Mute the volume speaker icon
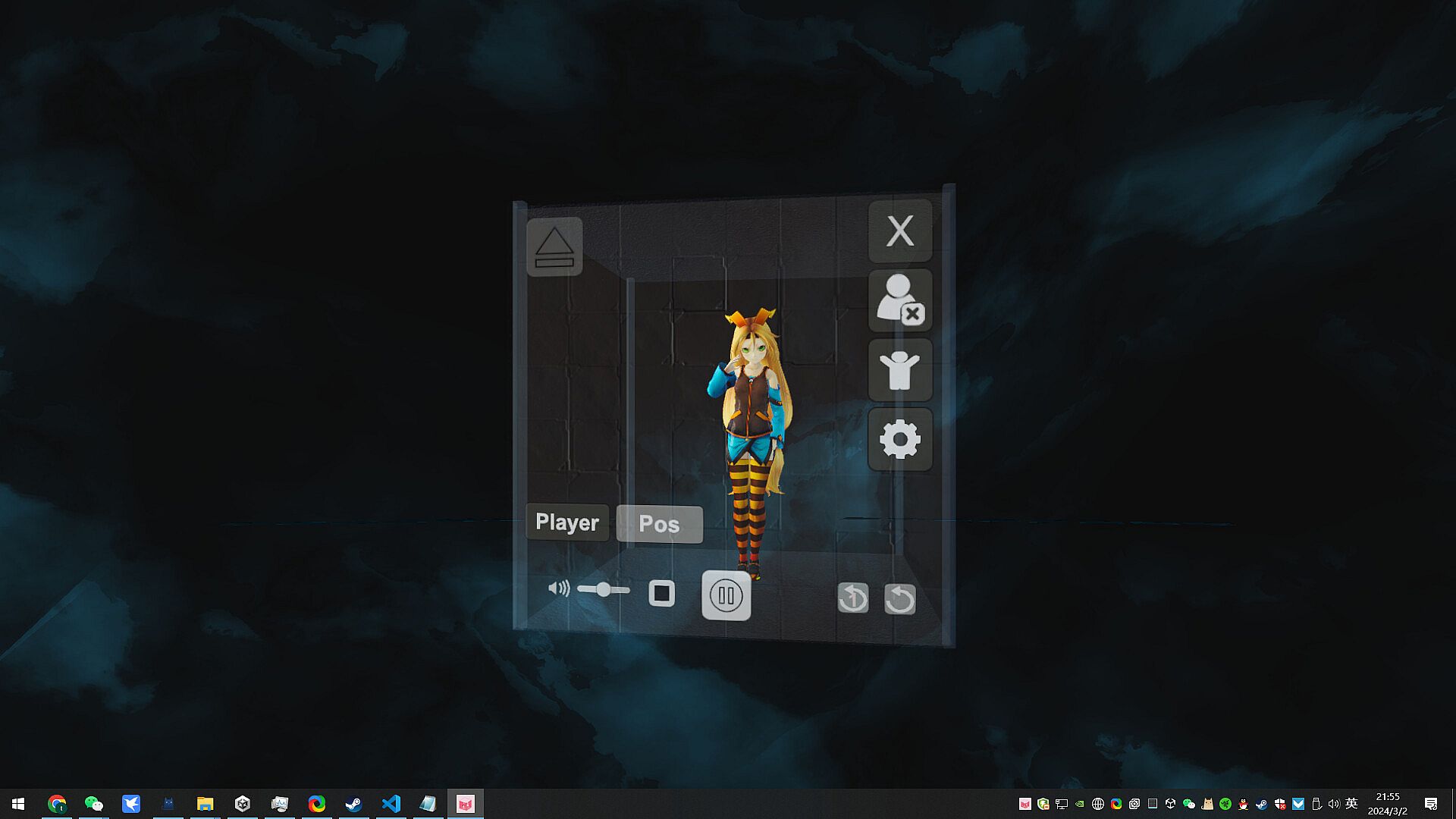Viewport: 1456px width, 819px height. 559,588
